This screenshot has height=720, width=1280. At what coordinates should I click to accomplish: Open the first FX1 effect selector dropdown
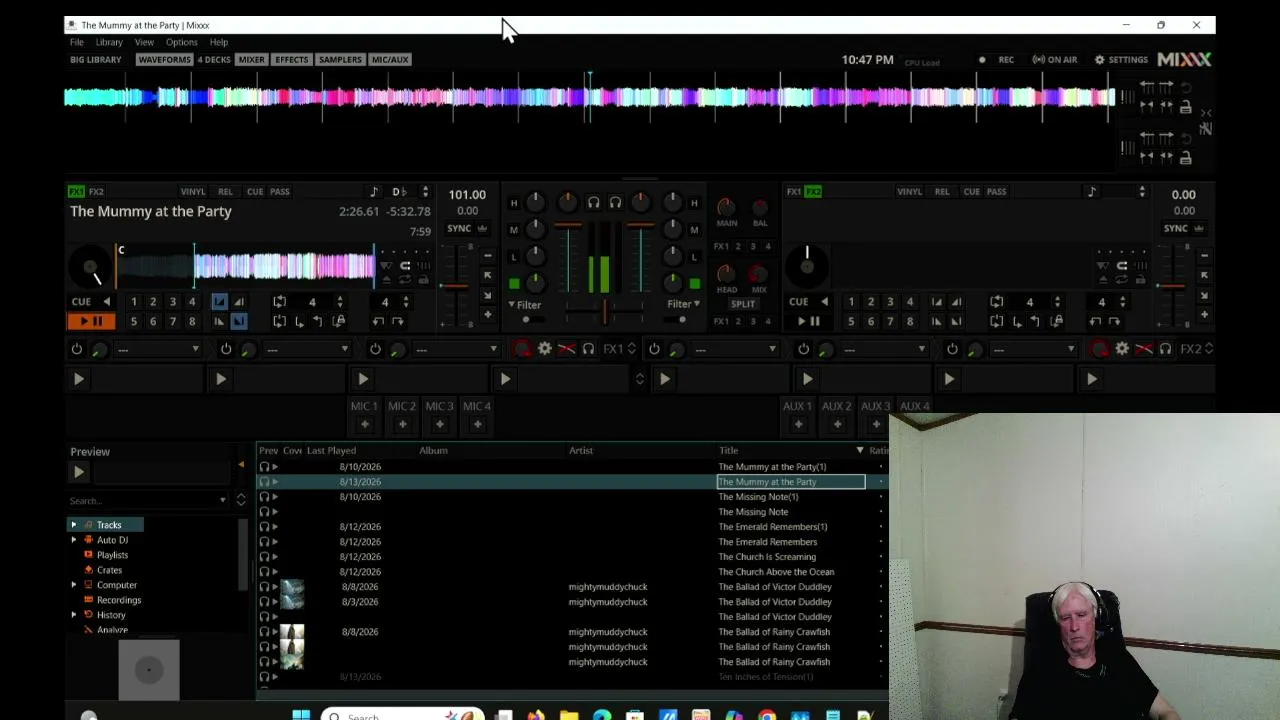[158, 349]
